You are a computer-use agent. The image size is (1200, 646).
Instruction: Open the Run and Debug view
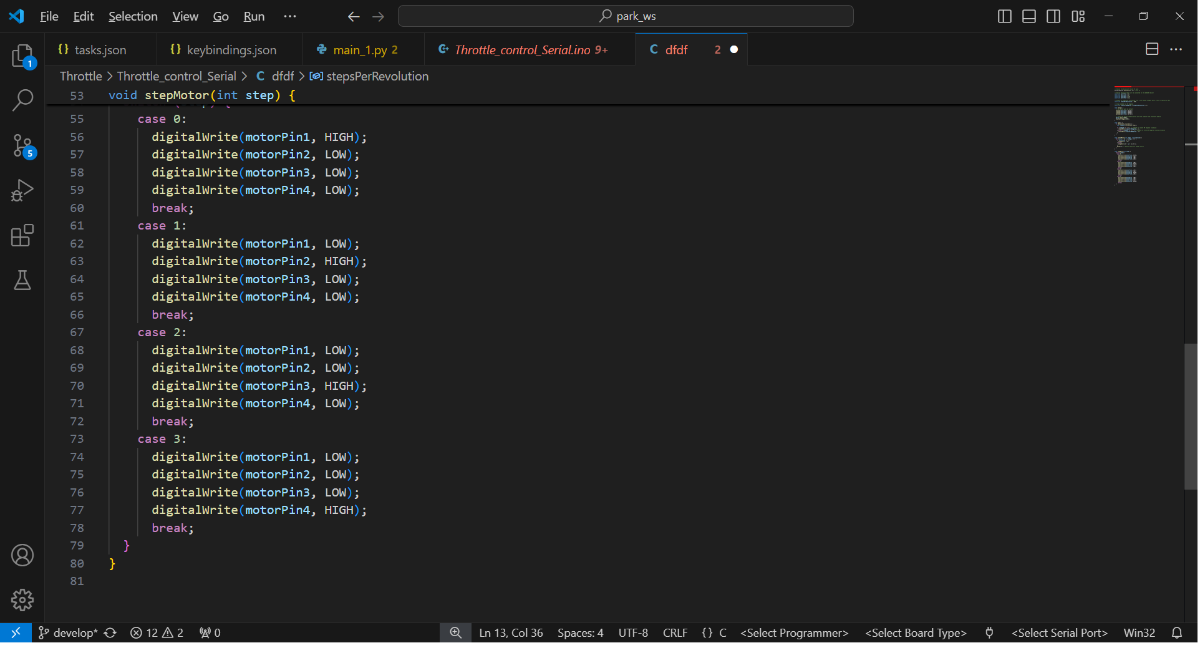(x=22, y=190)
